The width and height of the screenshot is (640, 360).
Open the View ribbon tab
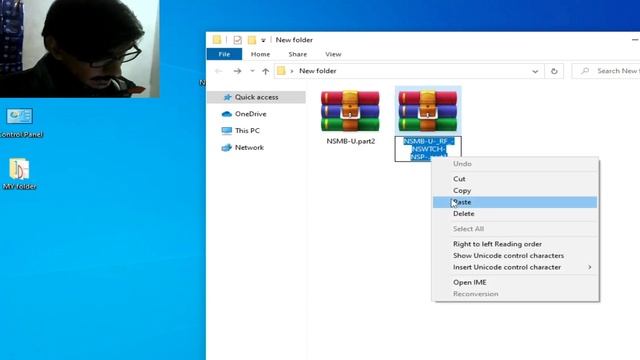click(x=333, y=54)
